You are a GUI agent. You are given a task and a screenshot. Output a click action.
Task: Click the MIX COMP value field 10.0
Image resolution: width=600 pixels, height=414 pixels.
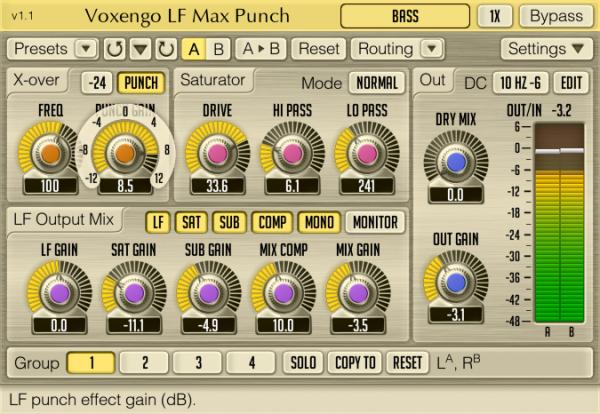(x=284, y=326)
